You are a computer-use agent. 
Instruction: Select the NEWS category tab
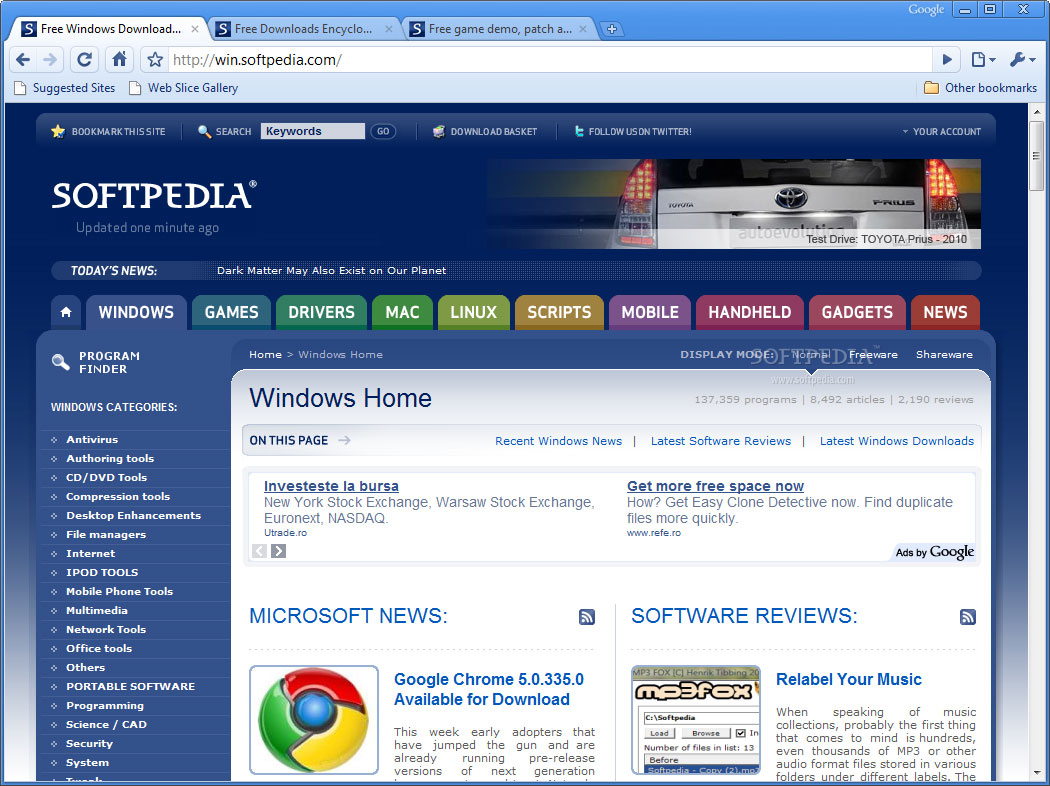click(946, 312)
